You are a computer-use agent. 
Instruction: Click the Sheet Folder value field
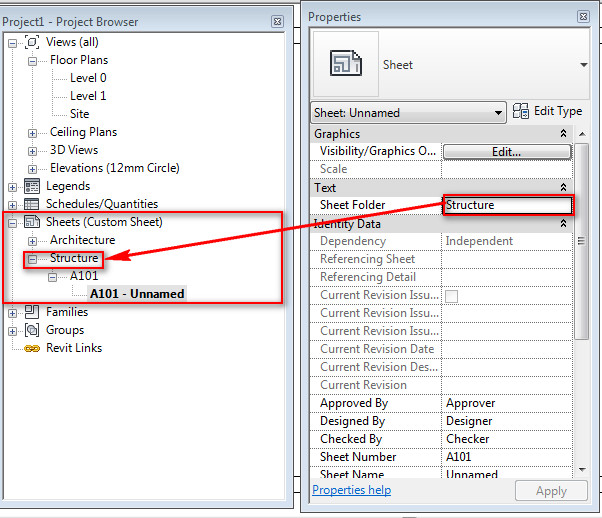(x=508, y=205)
